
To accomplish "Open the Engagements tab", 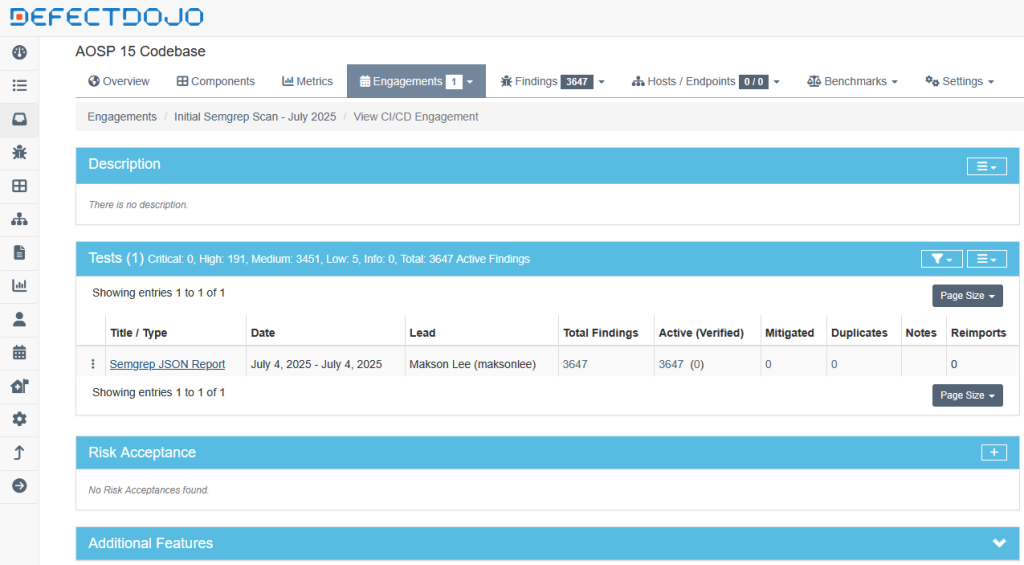I will click(x=416, y=81).
